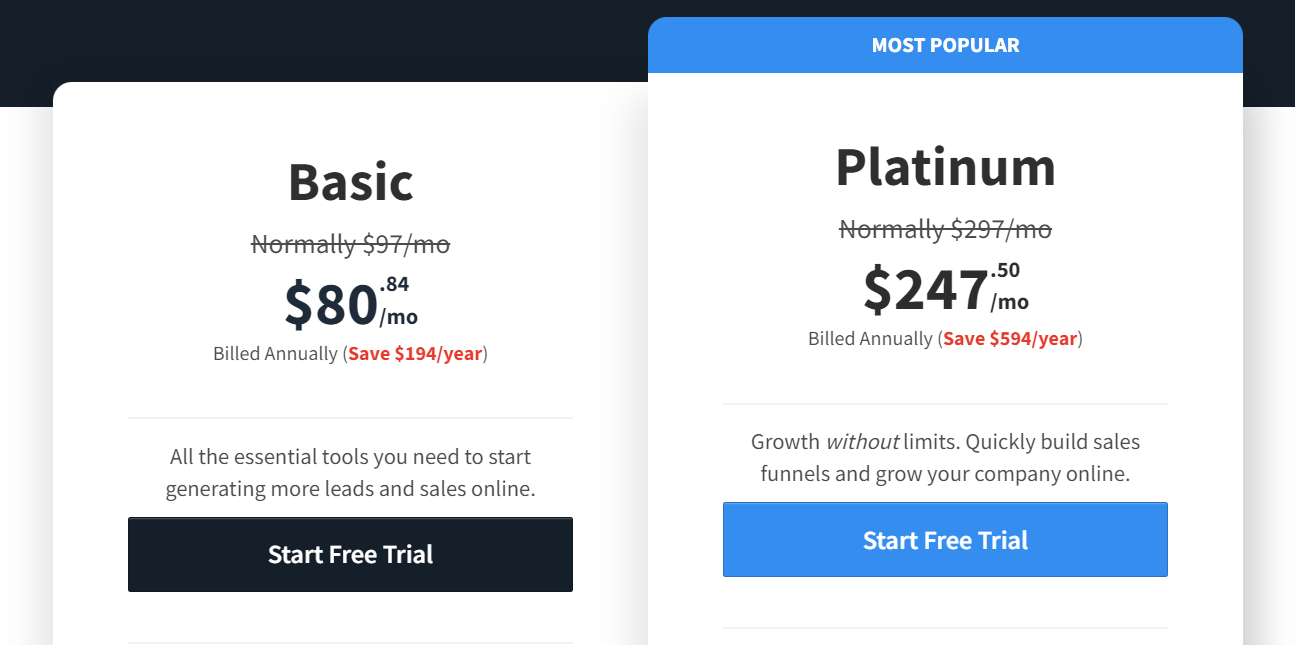Viewport: 1295px width, 645px height.
Task: Click the red Save $194/year text
Action: 415,353
